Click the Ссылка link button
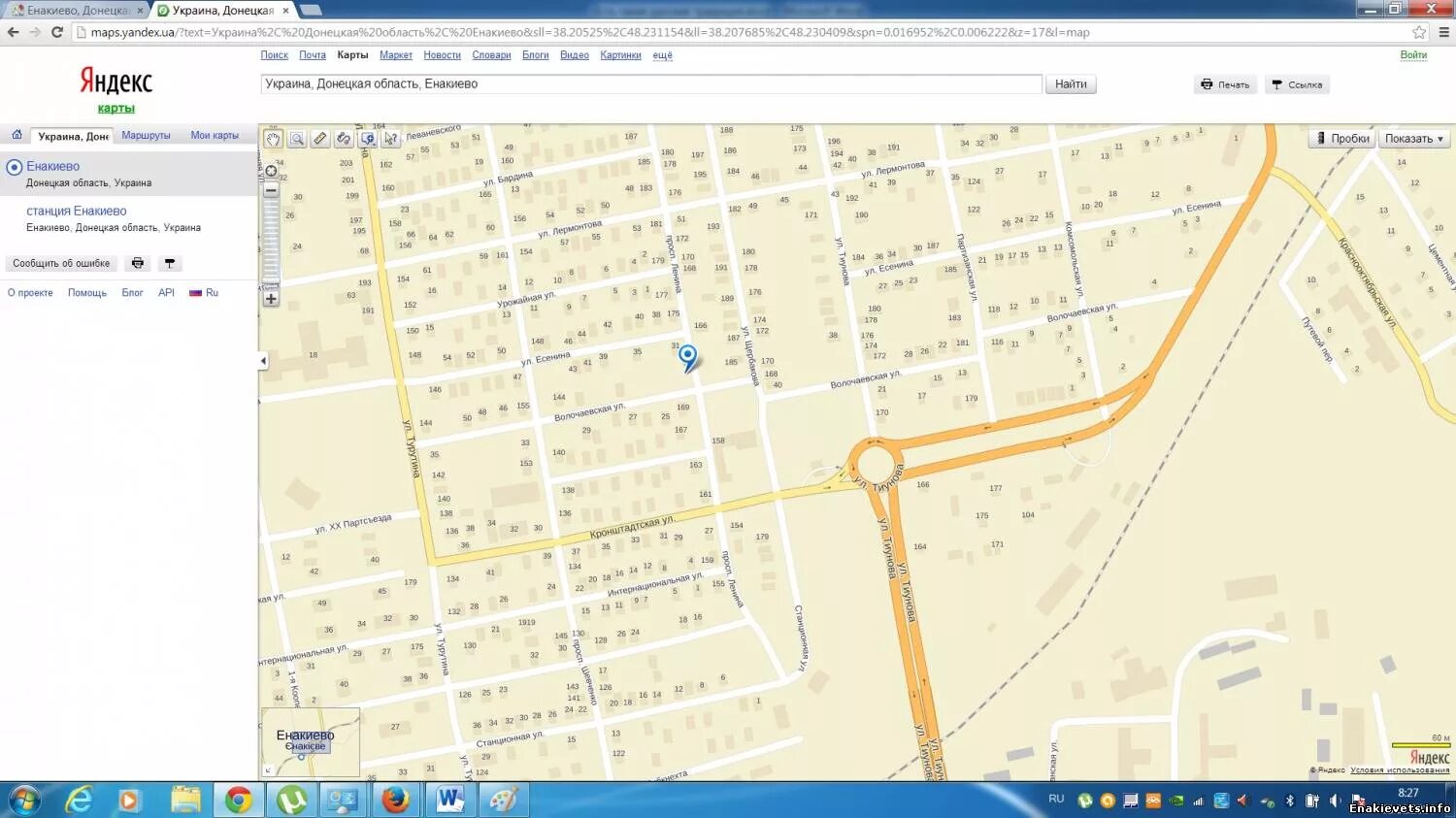Screen dimensions: 1456x818 click(x=1297, y=84)
